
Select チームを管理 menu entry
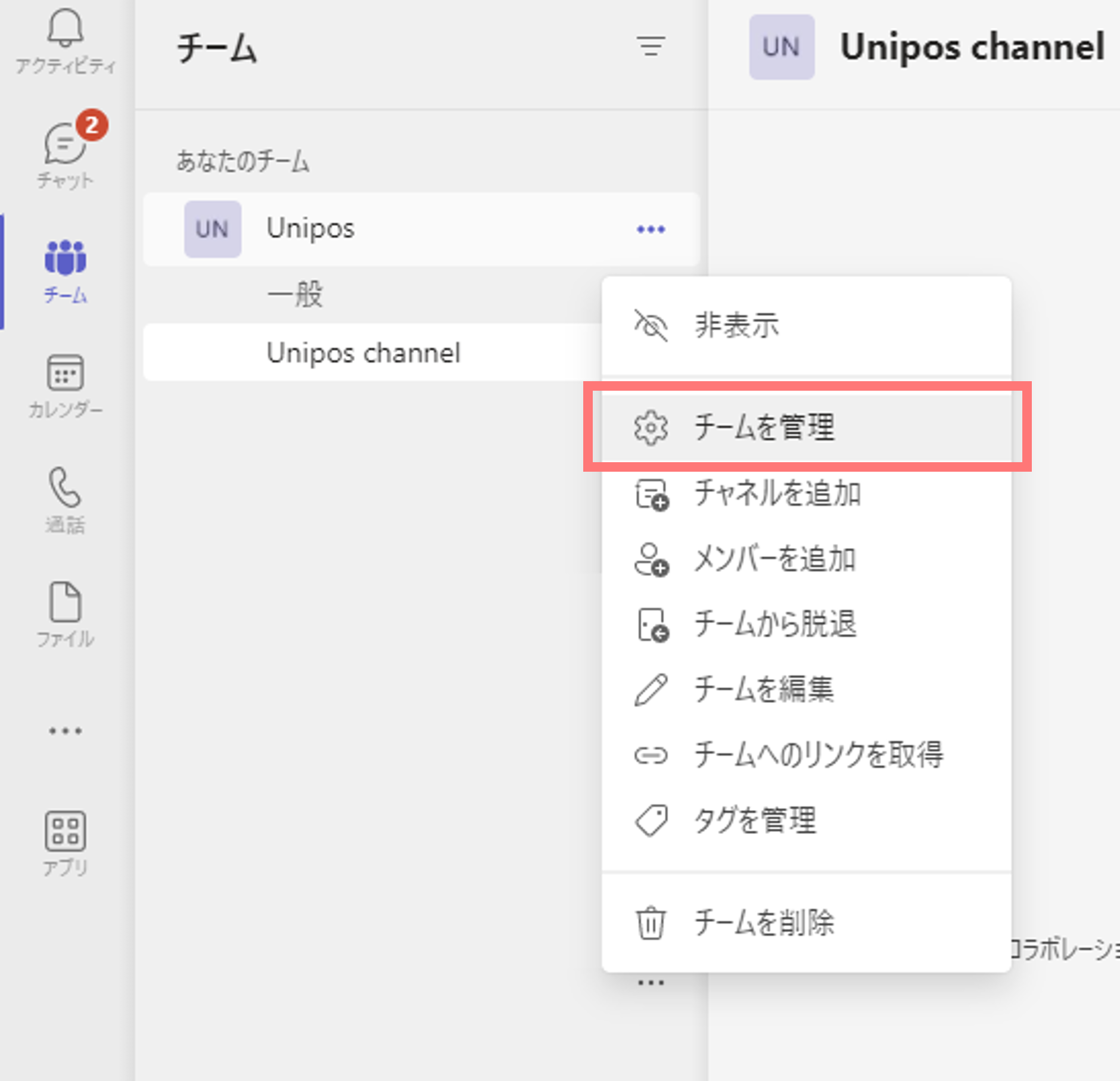coord(807,427)
